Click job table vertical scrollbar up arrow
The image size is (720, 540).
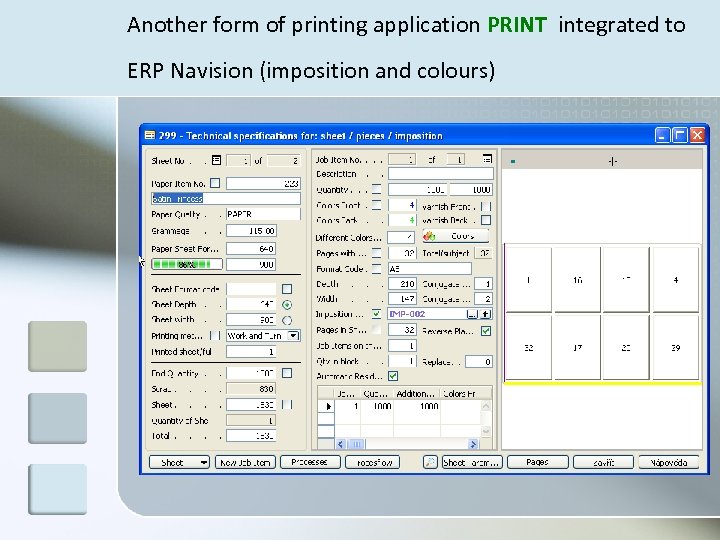click(486, 406)
